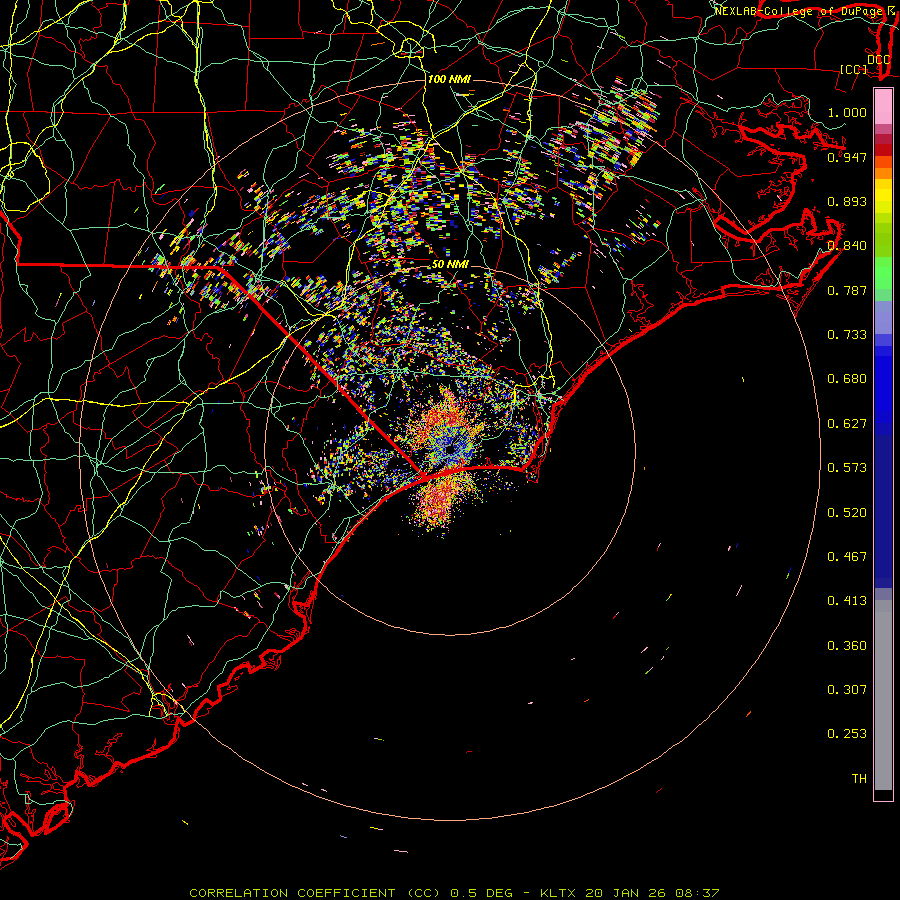Select the 0.947 value on the color scale
This screenshot has height=900, width=900.
point(847,157)
